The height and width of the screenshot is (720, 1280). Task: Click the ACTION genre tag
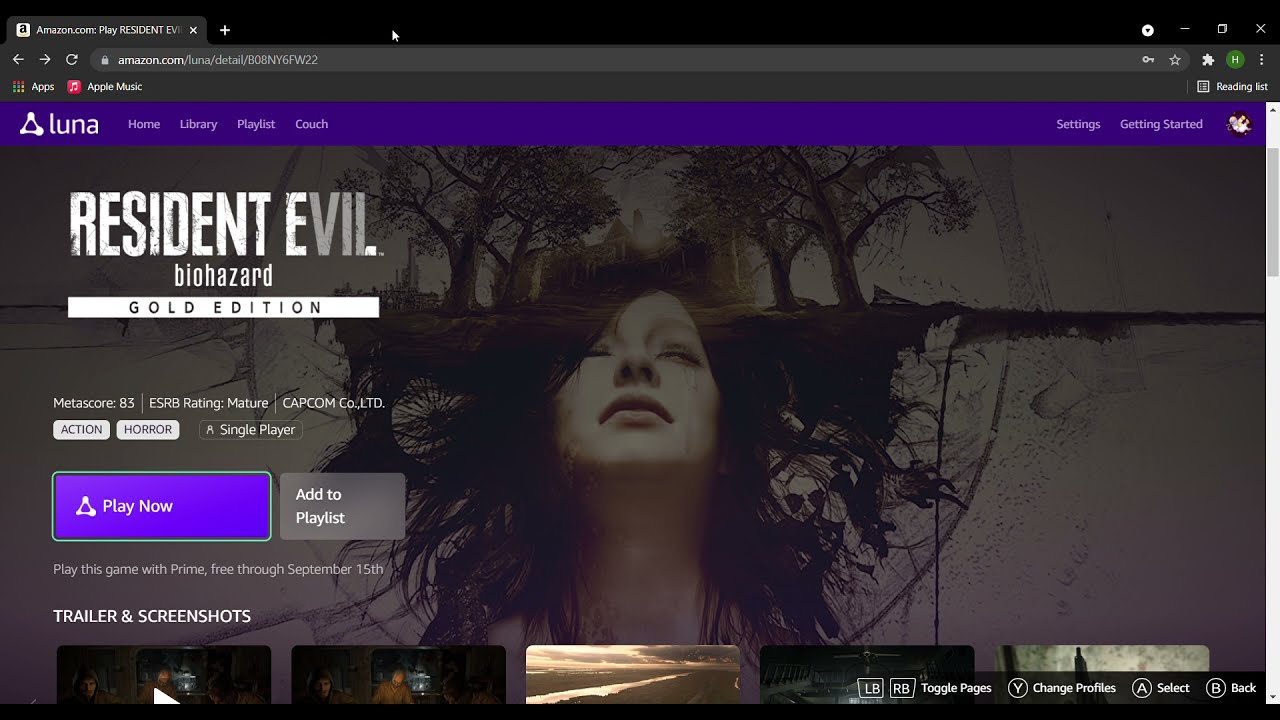81,430
